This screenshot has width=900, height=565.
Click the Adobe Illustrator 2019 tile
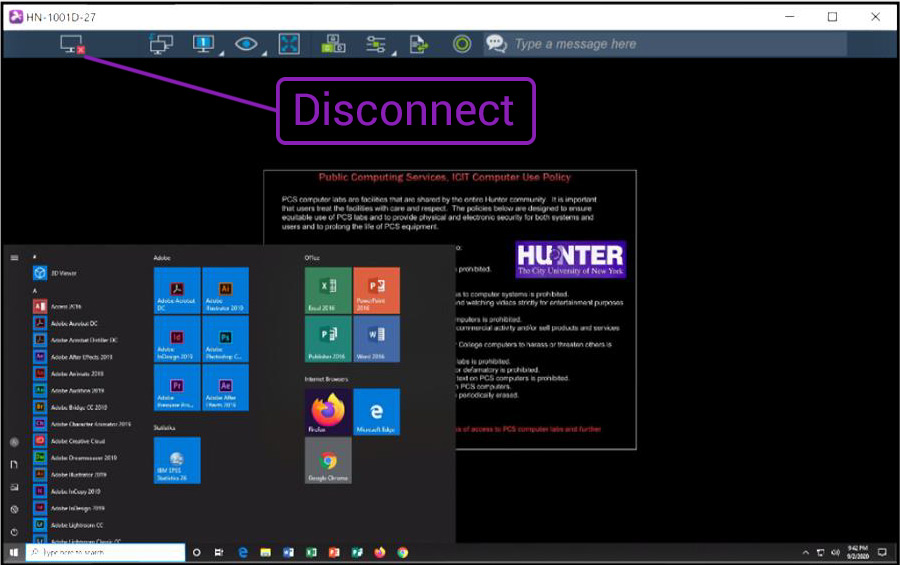(226, 290)
